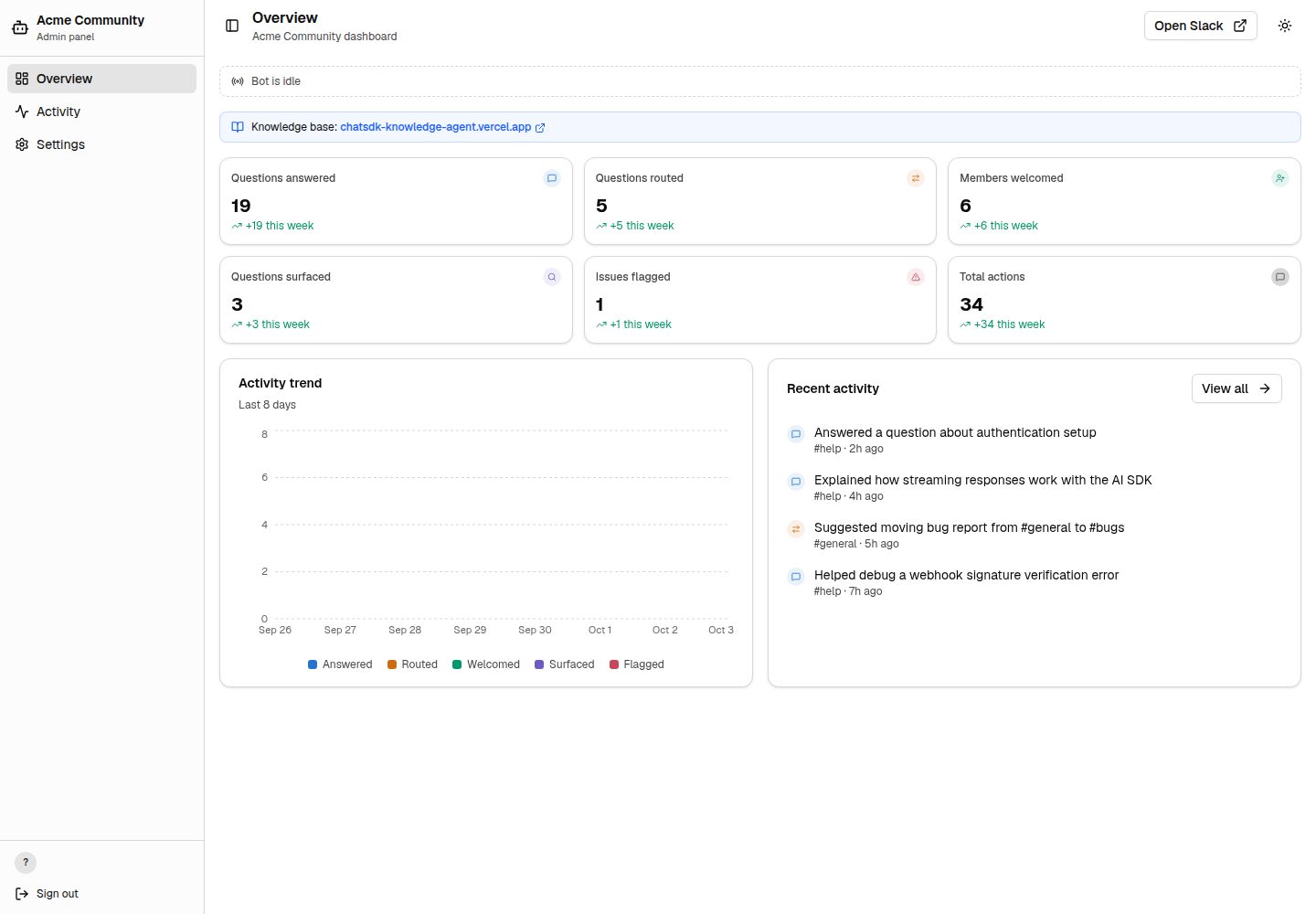This screenshot has height=914, width=1316.
Task: Click icon beside authentication setup activity
Action: click(796, 434)
